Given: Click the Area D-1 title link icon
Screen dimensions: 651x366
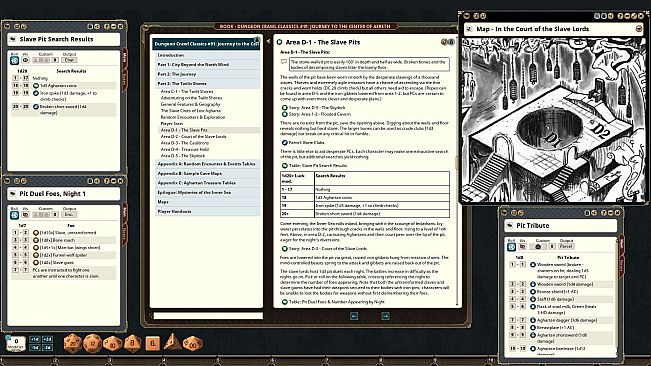Looking at the screenshot, I should coord(279,42).
